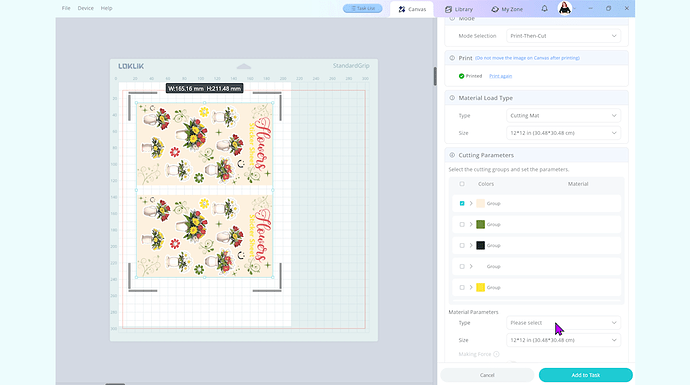Screen dimensions: 690x385
Task: Uncheck the beige Group checkbox
Action: (x=462, y=203)
